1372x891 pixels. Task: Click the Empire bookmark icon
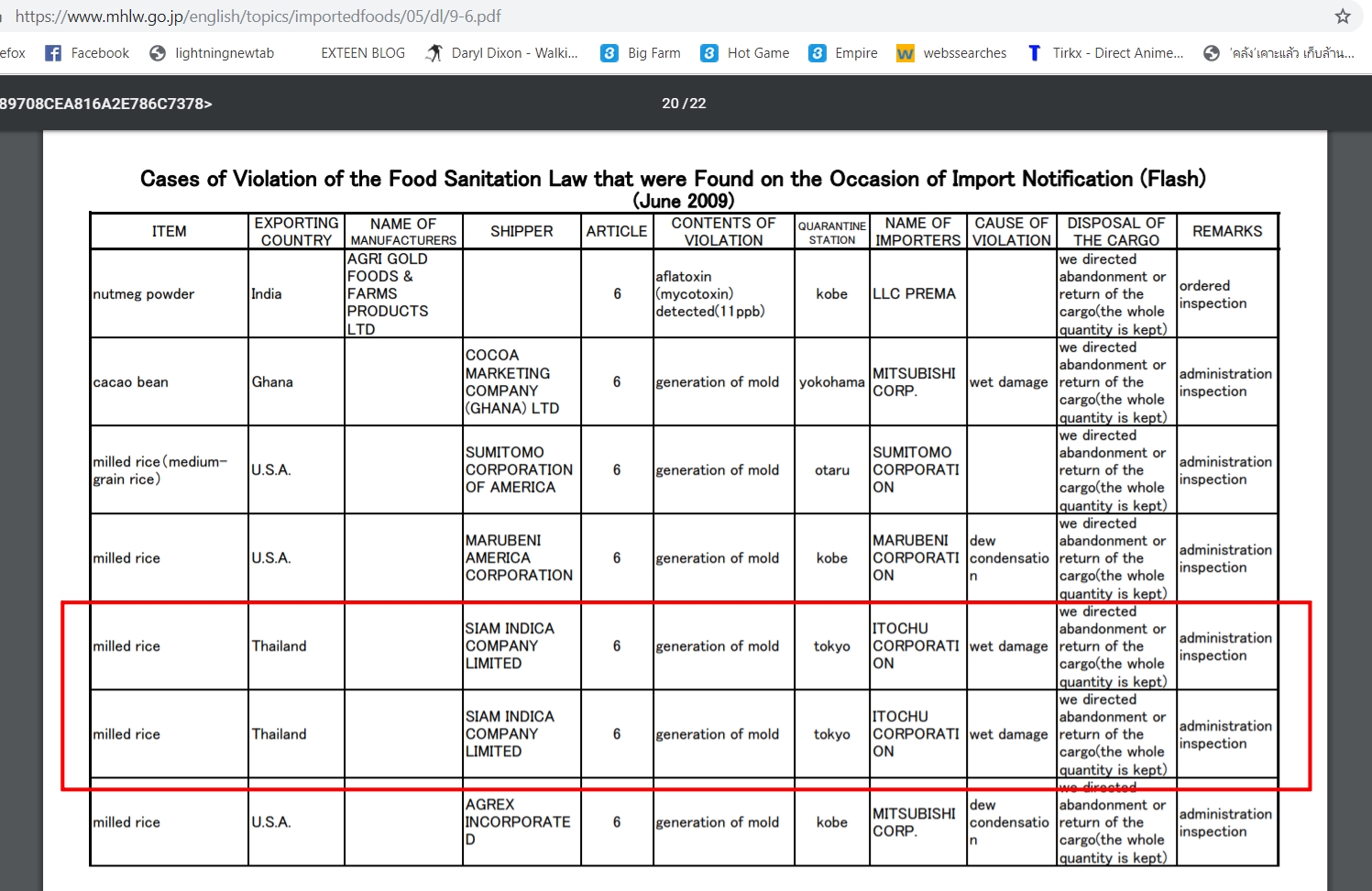(818, 53)
